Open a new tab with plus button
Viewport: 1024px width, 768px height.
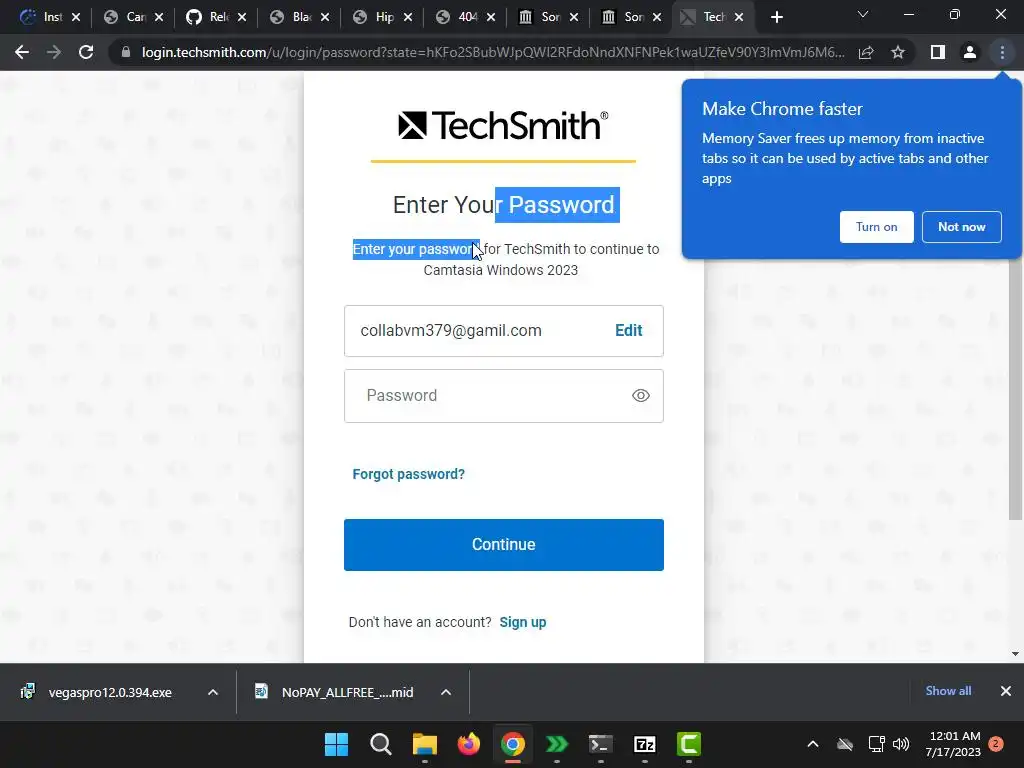(776, 18)
